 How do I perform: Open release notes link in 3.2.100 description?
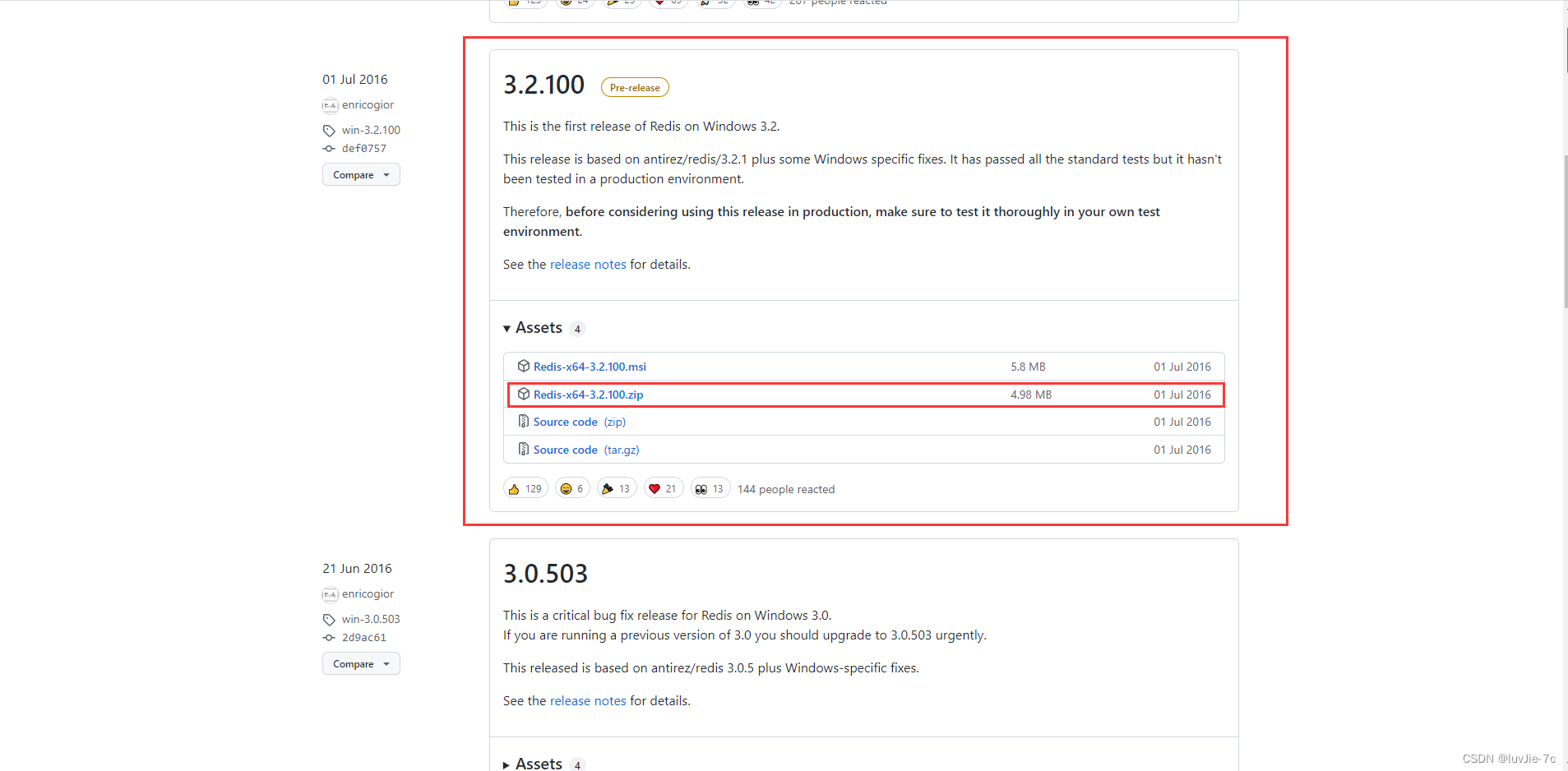pyautogui.click(x=588, y=265)
